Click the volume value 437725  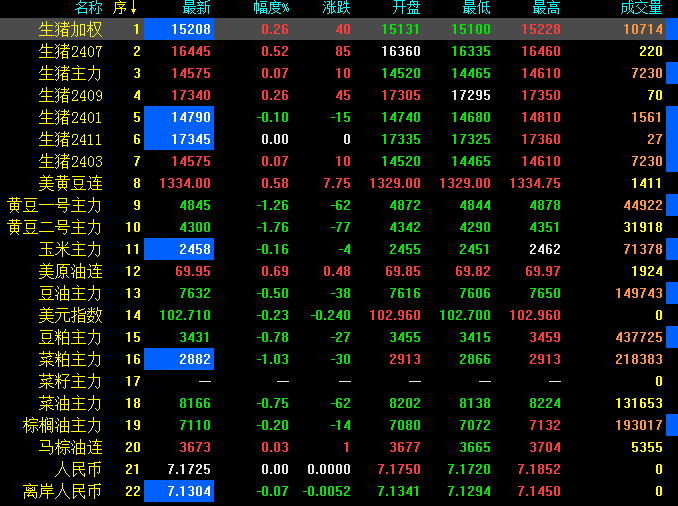click(x=639, y=337)
